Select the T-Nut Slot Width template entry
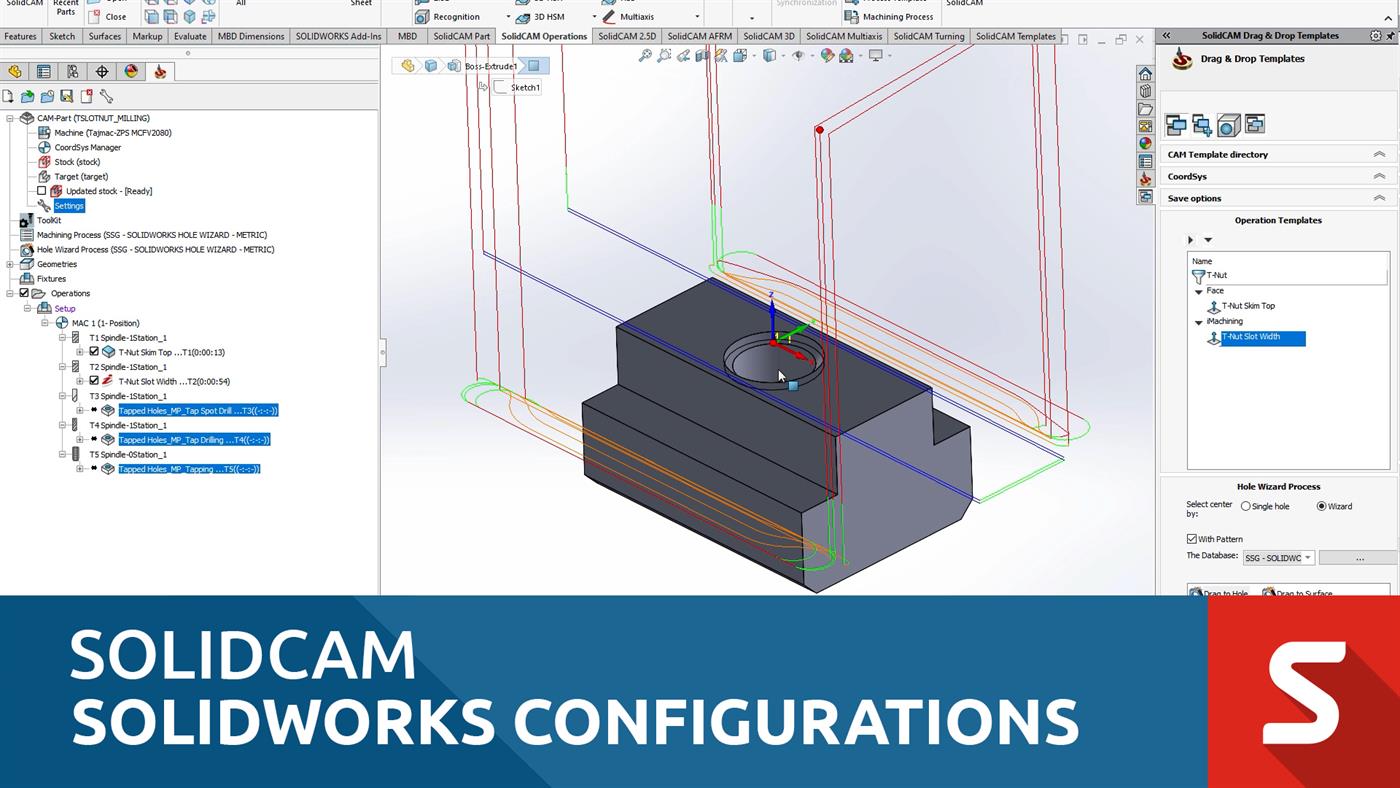This screenshot has width=1400, height=788. point(1251,337)
